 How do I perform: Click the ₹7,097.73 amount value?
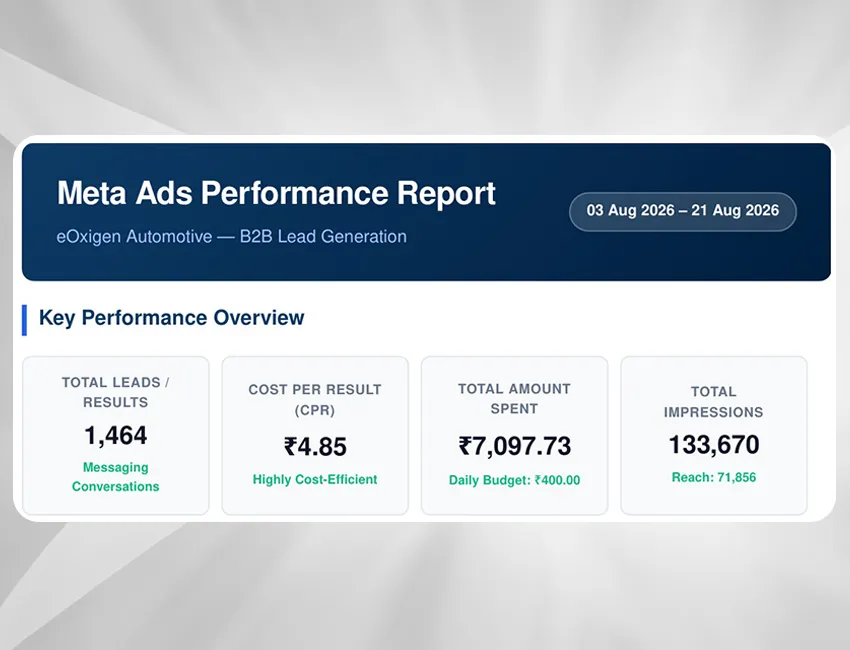click(x=514, y=447)
